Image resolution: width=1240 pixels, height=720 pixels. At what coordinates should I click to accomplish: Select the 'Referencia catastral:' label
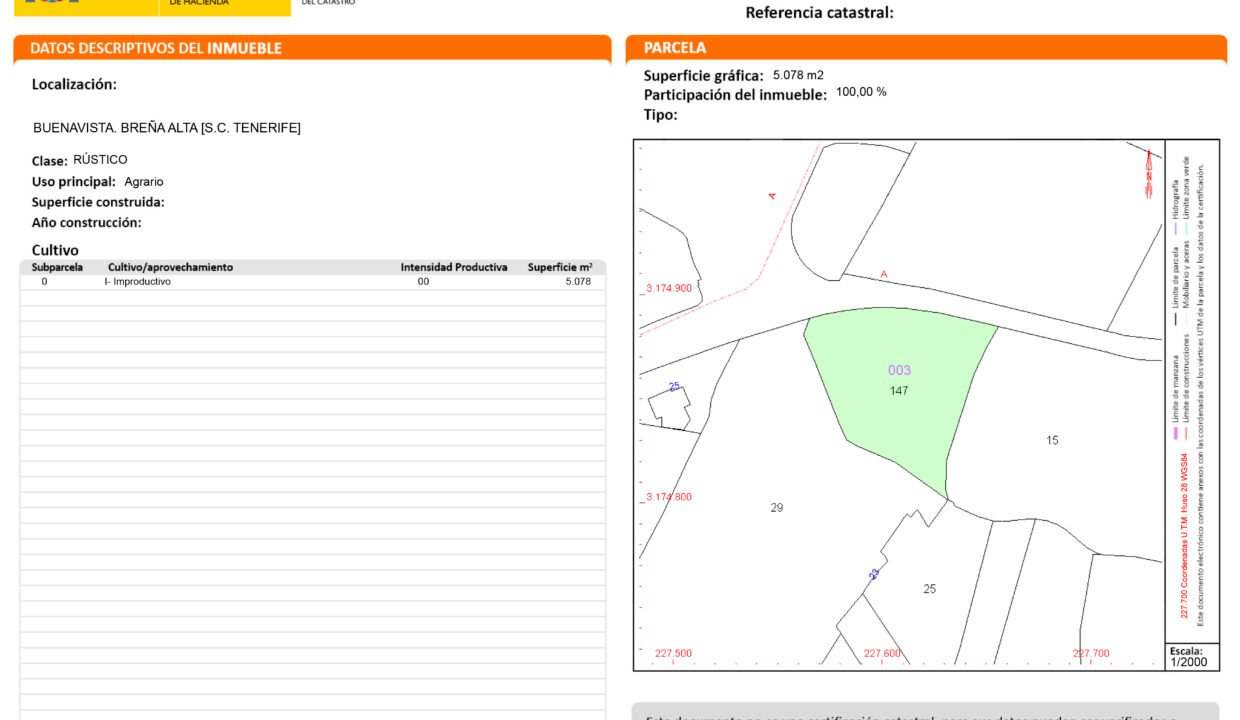pos(820,13)
